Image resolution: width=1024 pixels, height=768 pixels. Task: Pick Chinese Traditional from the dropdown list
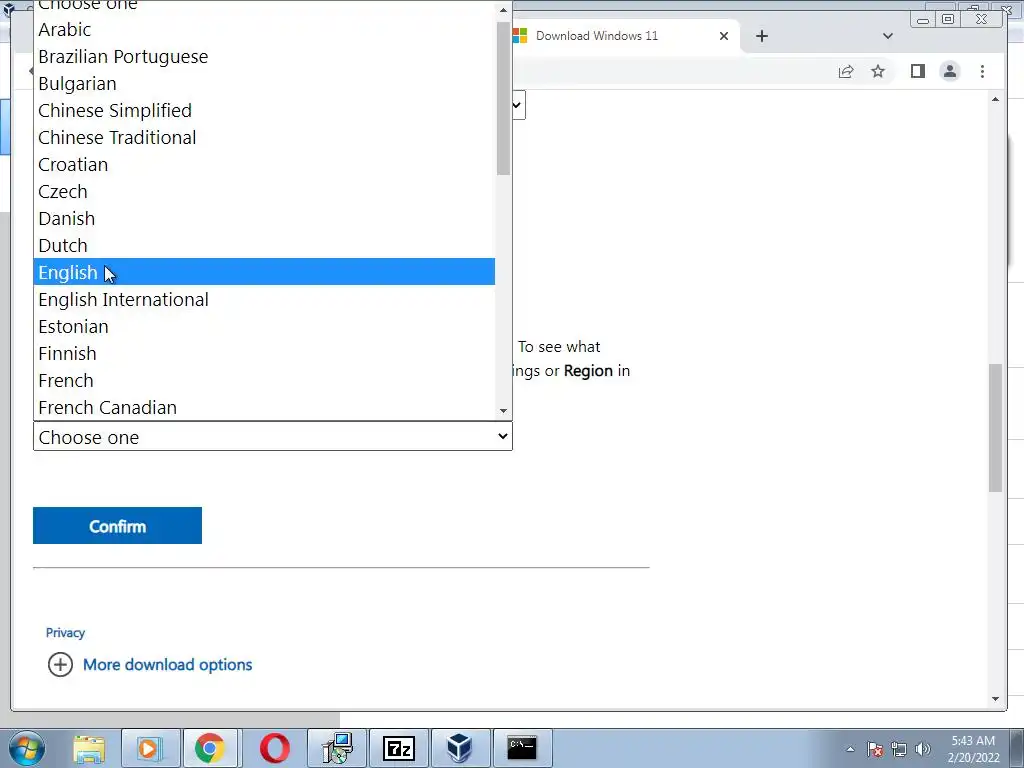[264, 138]
